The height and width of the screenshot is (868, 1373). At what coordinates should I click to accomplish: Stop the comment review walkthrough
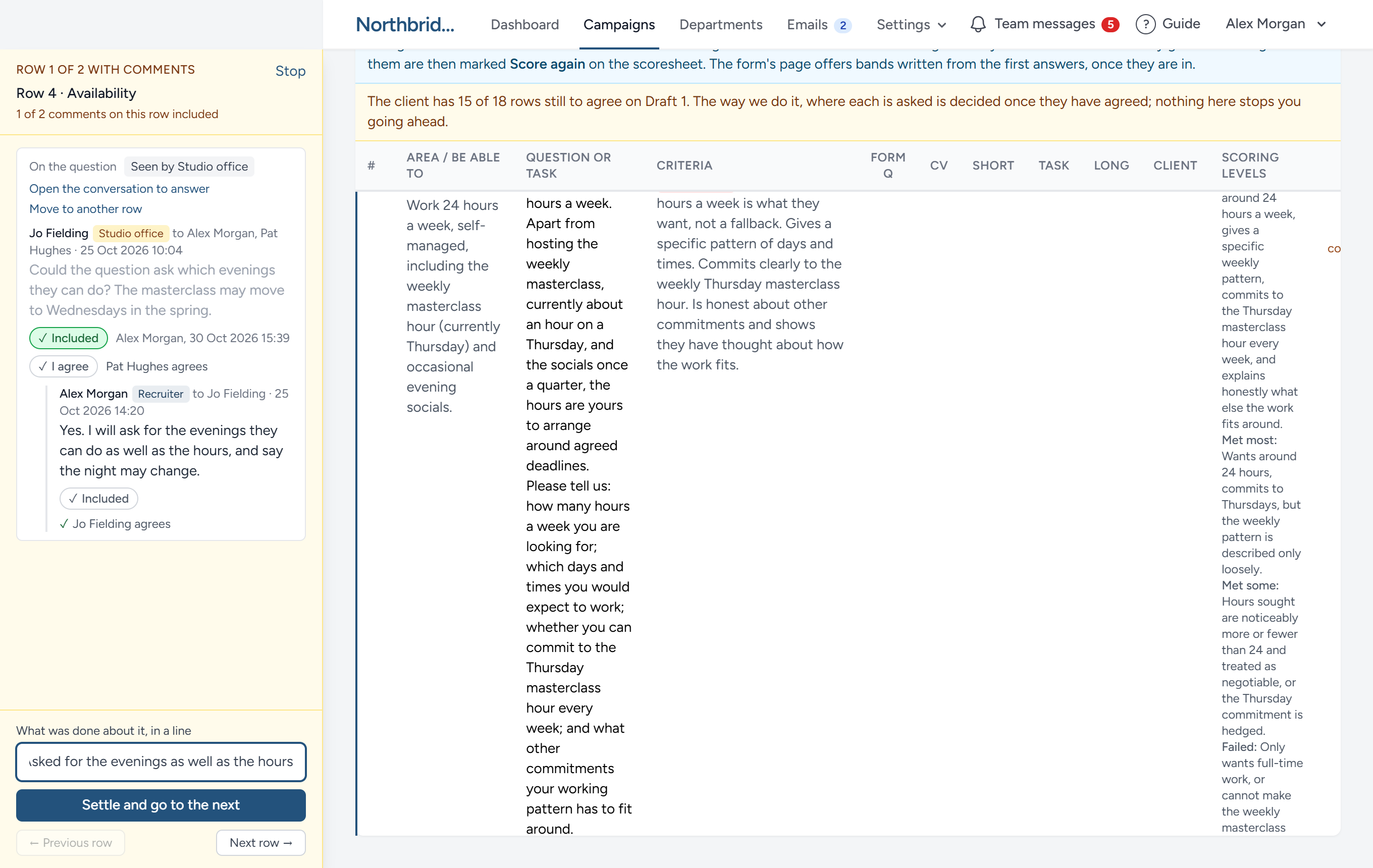pyautogui.click(x=290, y=71)
